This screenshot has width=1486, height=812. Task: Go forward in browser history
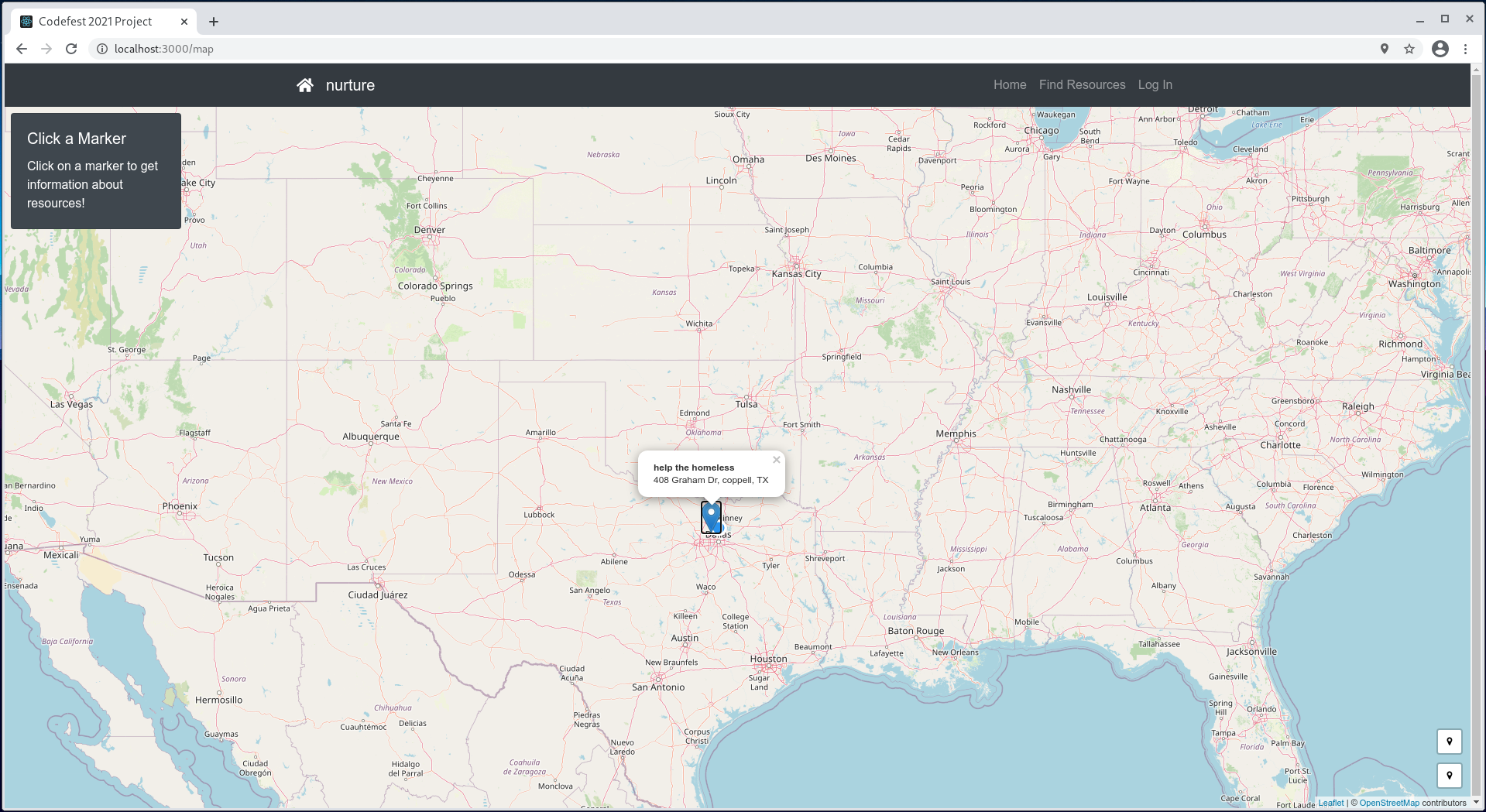coord(46,49)
